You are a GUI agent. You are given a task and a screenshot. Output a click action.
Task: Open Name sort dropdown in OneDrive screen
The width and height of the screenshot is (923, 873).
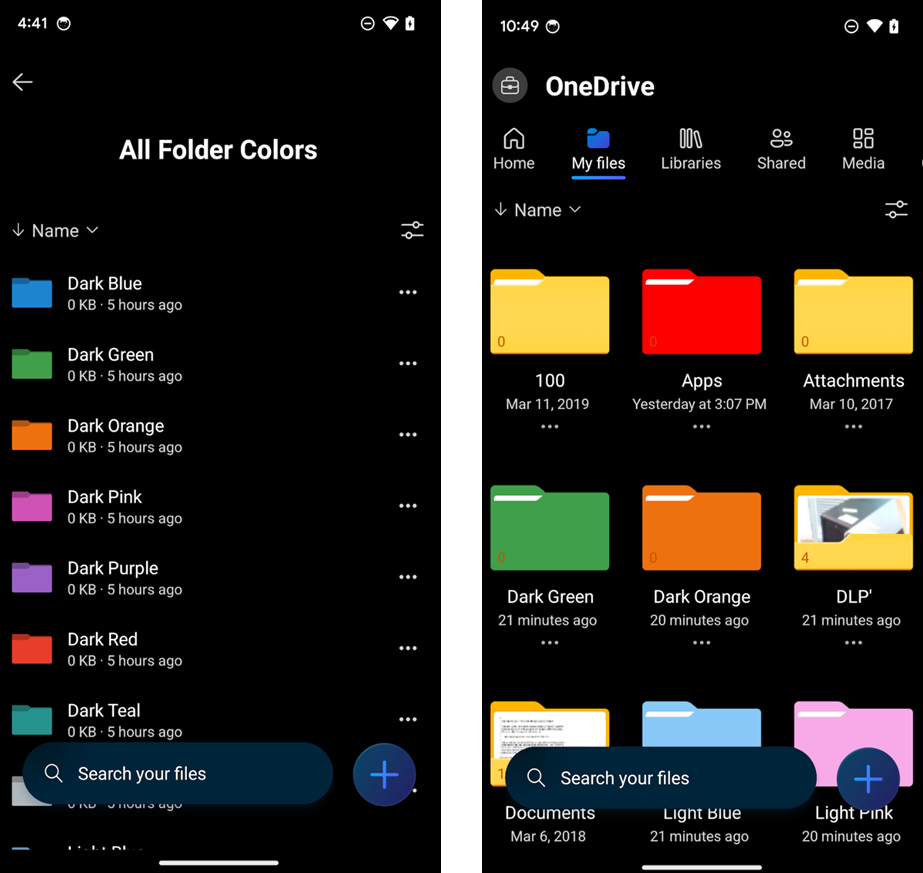pyautogui.click(x=538, y=210)
